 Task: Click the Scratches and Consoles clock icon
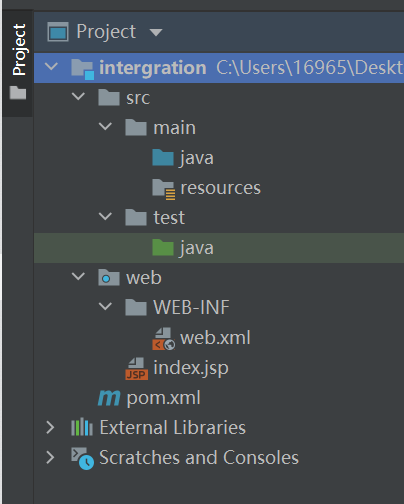82,458
